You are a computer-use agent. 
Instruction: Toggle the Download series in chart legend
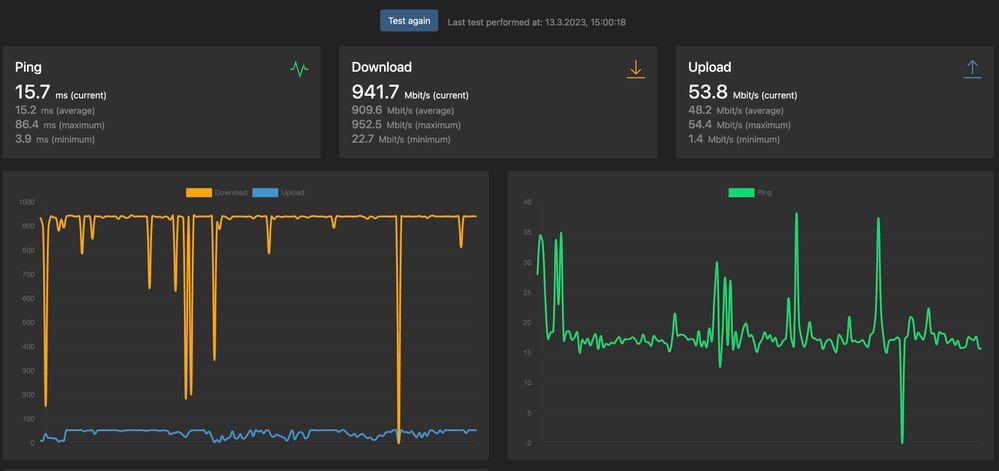coord(217,192)
